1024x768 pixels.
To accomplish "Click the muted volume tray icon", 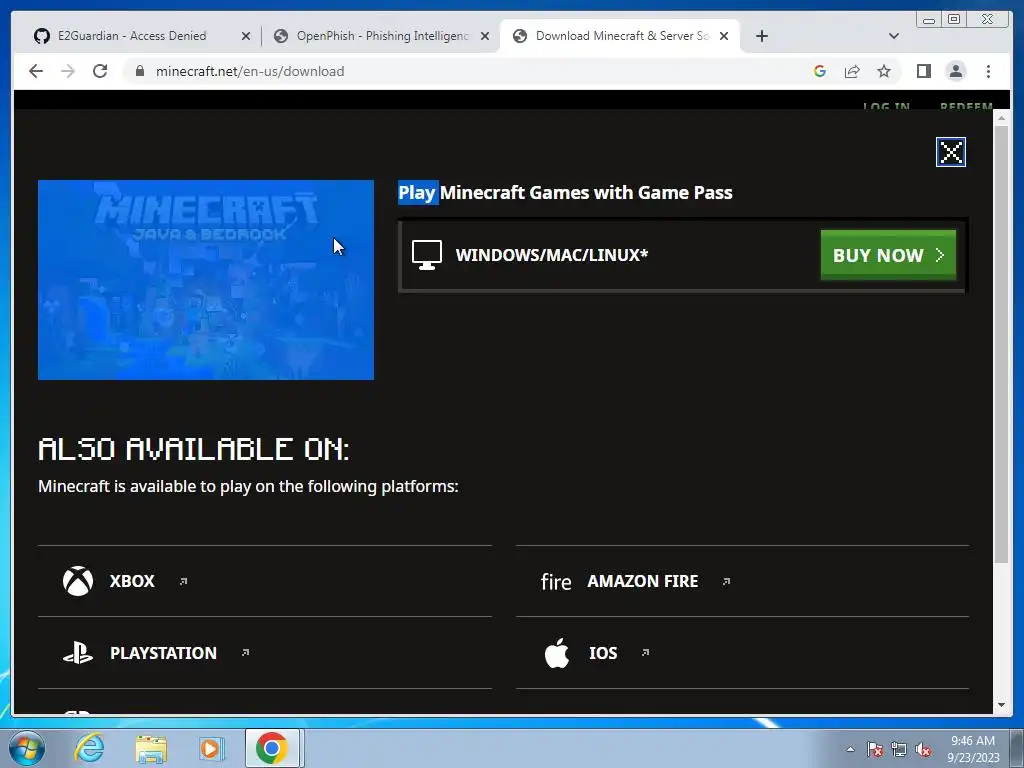I will click(923, 749).
